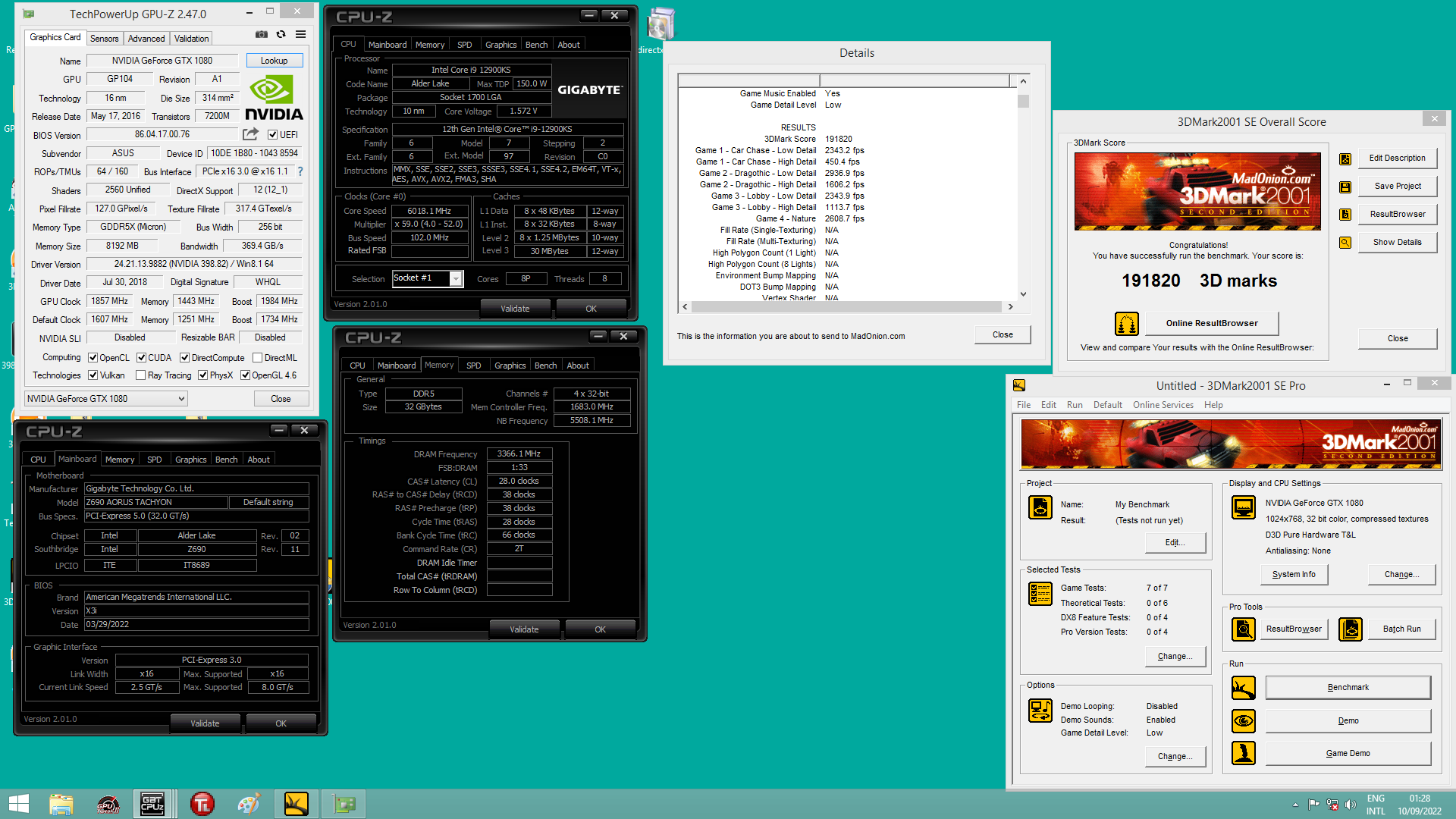Click Edit Description icon in Overall Score
Viewport: 1456px width, 819px height.
1345,158
